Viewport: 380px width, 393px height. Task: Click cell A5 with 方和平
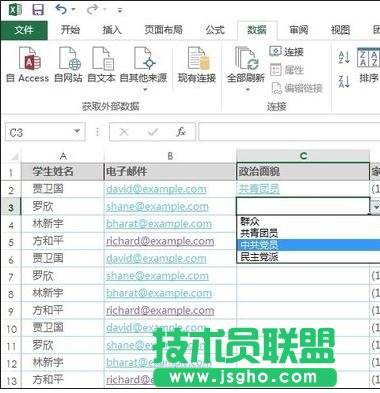pos(63,241)
